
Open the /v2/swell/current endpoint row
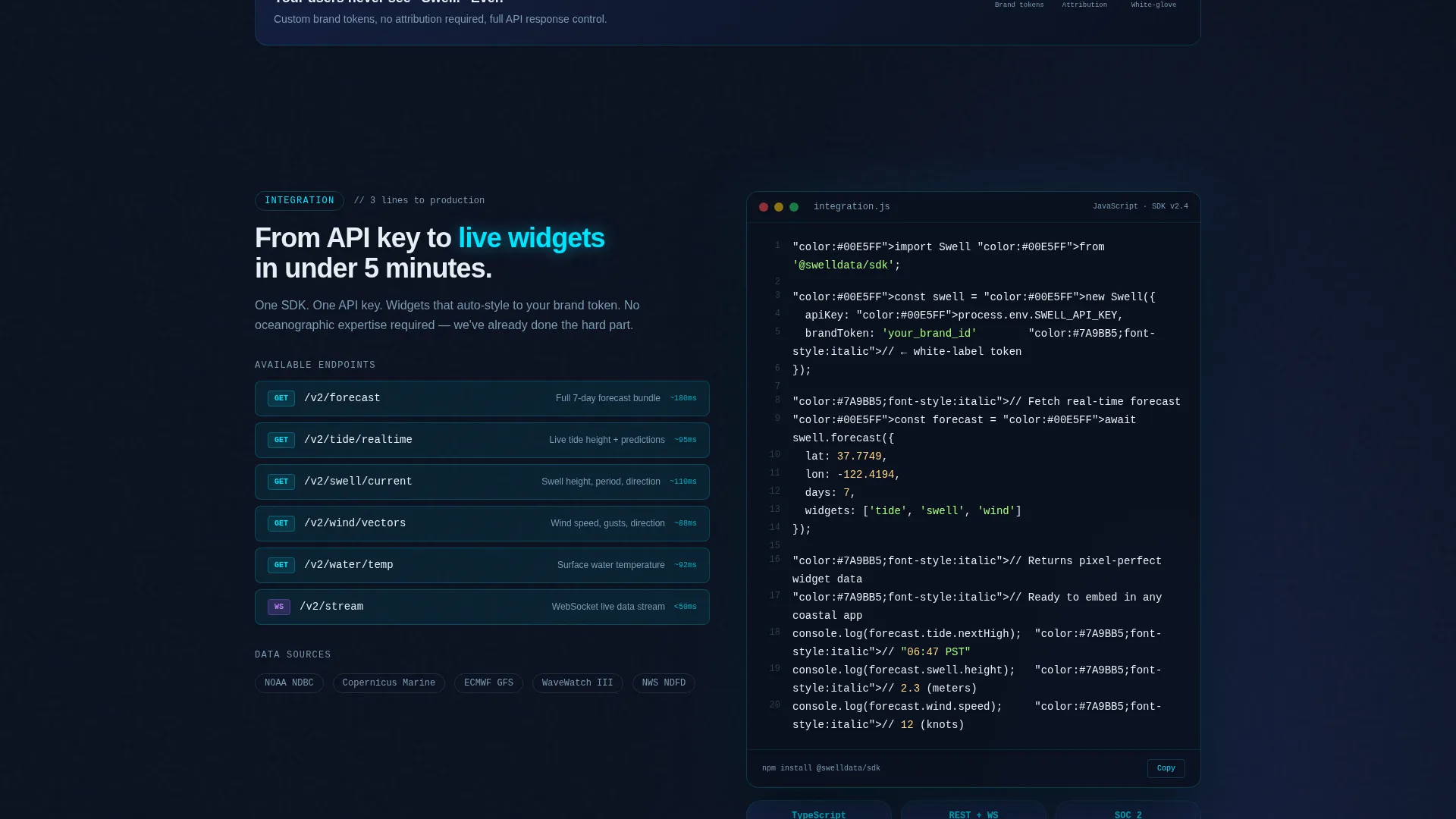click(482, 482)
